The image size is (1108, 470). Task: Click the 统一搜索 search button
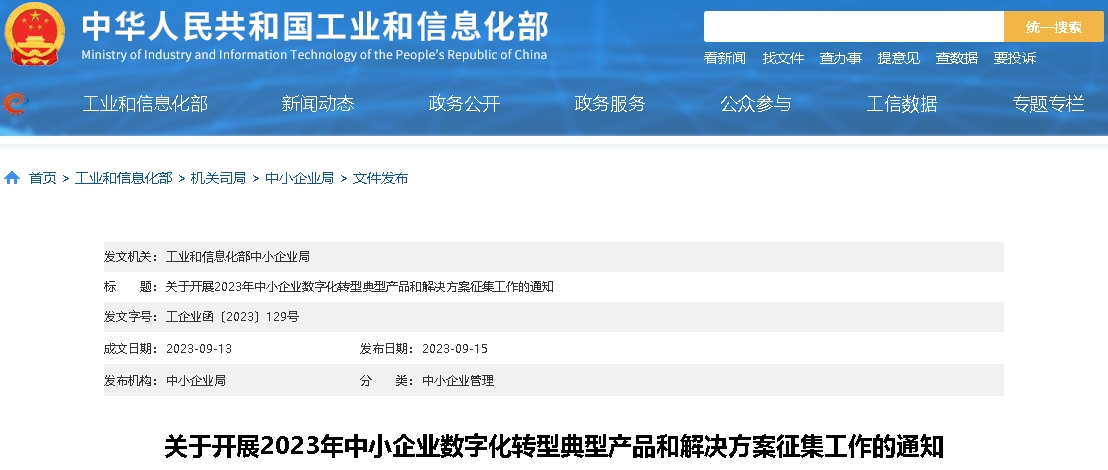(x=1054, y=27)
